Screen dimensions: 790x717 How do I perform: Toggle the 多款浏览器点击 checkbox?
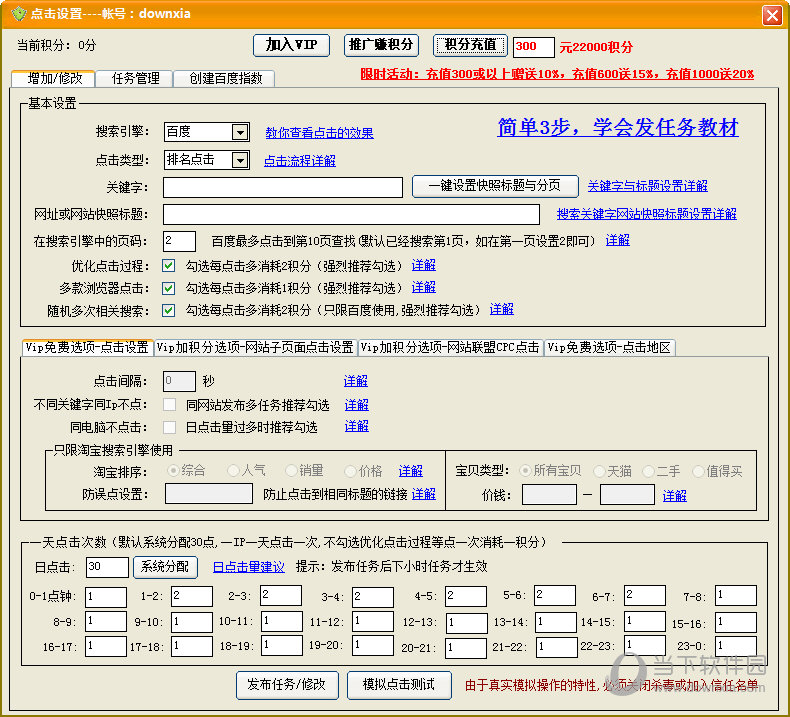[x=169, y=288]
